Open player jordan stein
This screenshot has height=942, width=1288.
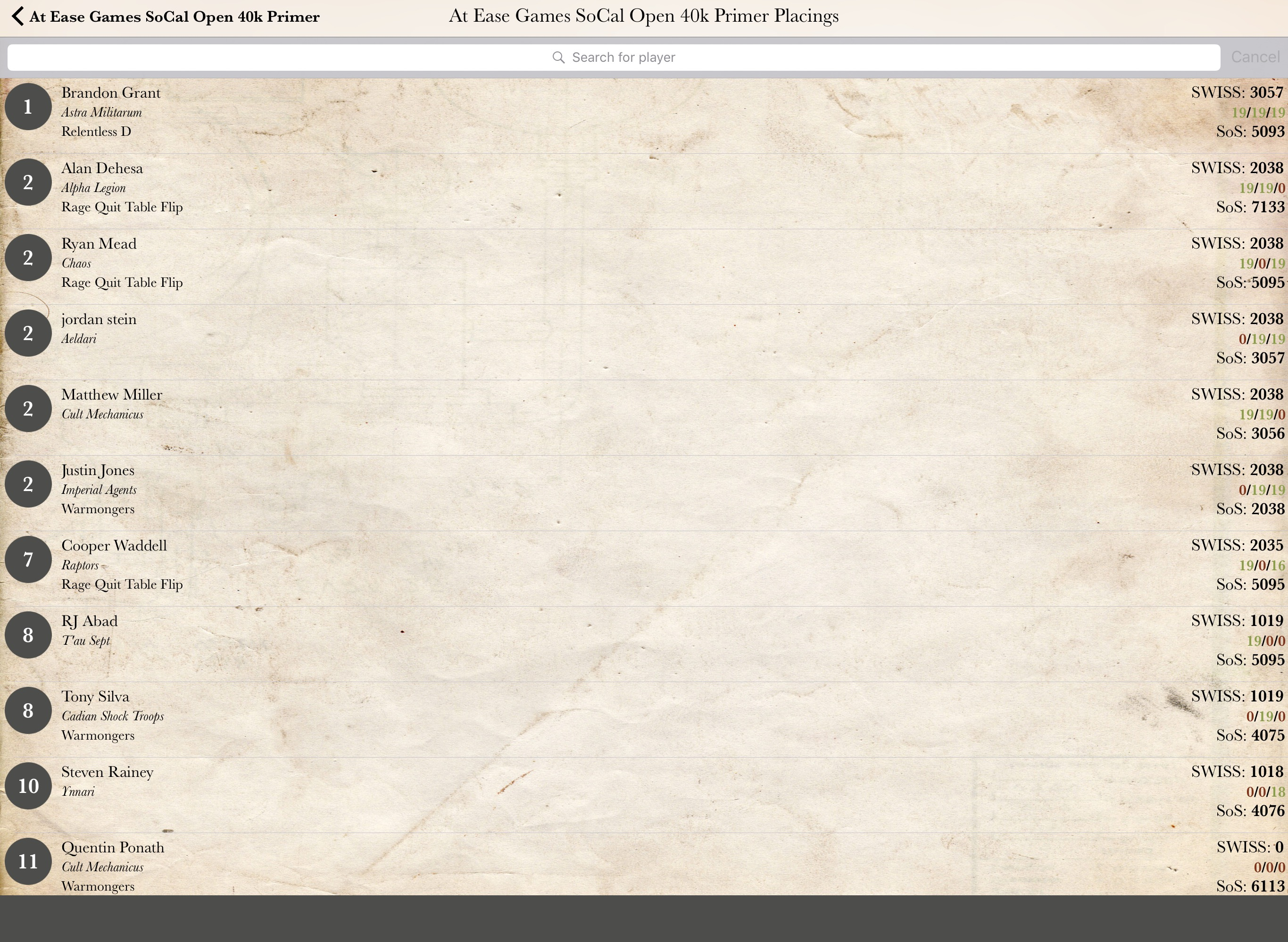(x=99, y=319)
